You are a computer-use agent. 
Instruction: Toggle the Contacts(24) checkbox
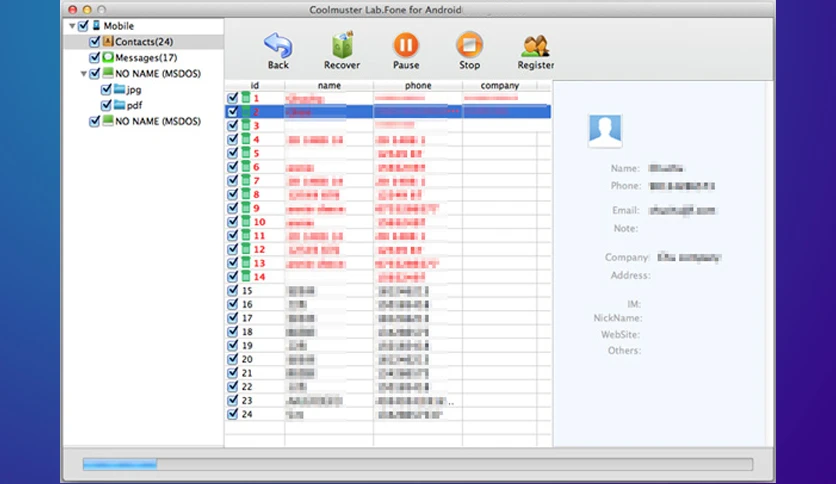(x=95, y=42)
